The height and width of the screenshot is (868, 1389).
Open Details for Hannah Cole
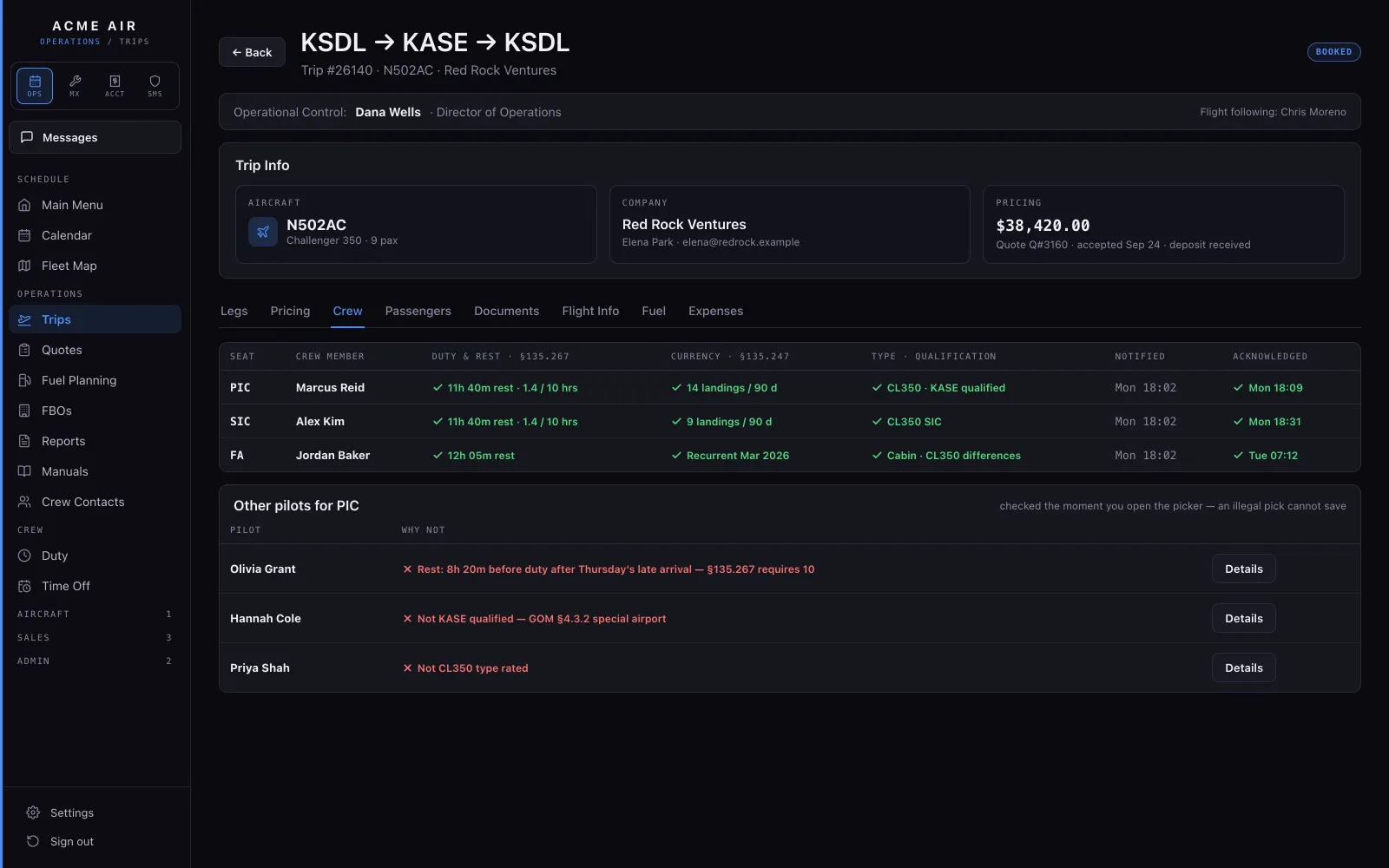[x=1243, y=618]
